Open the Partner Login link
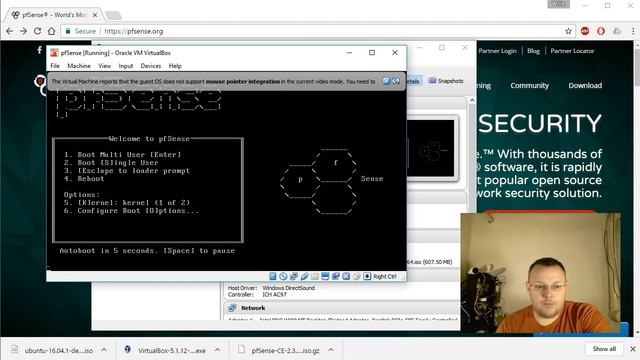The height and width of the screenshot is (360, 640). tap(497, 51)
